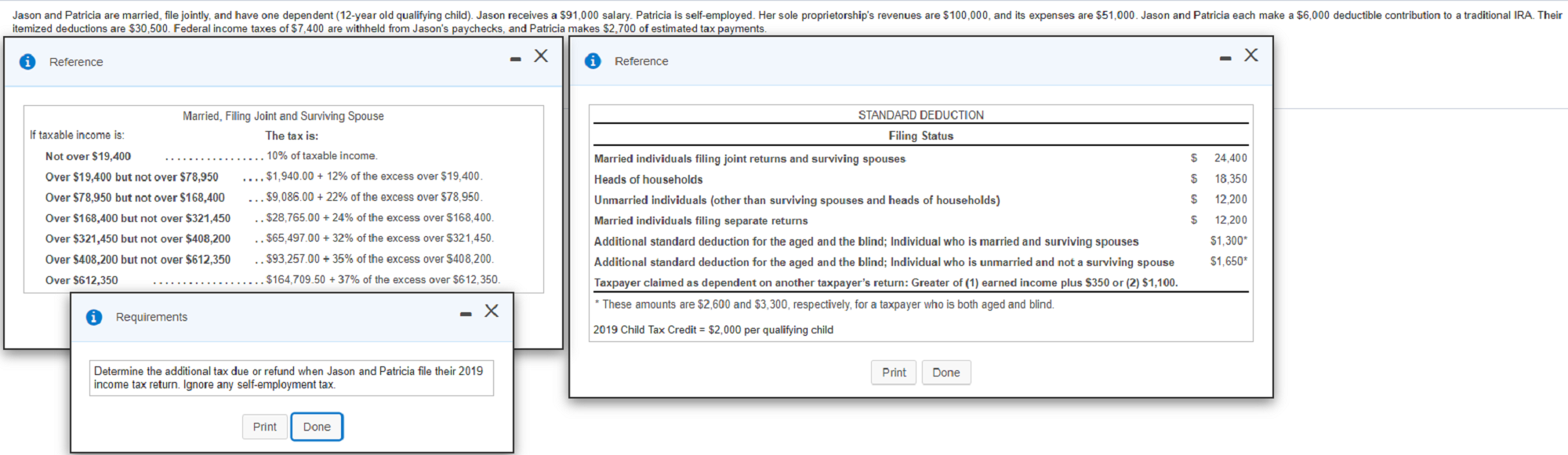Click 'If taxable income is:' column header
The width and height of the screenshot is (1568, 455).
coord(77,135)
